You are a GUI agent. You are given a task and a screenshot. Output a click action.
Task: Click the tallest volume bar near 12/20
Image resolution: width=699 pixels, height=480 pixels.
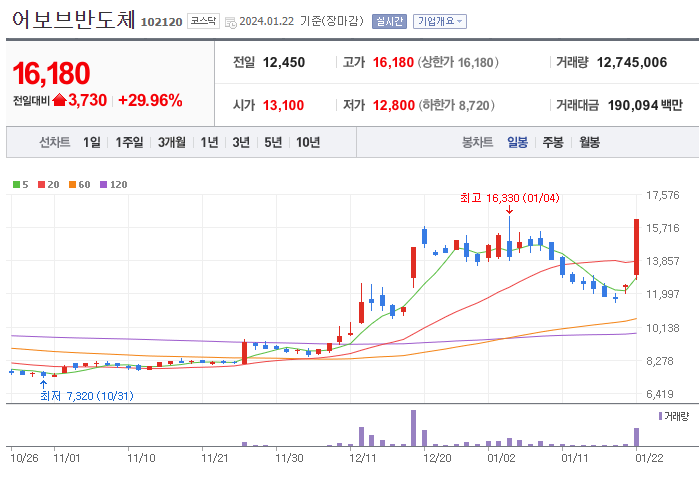point(413,428)
